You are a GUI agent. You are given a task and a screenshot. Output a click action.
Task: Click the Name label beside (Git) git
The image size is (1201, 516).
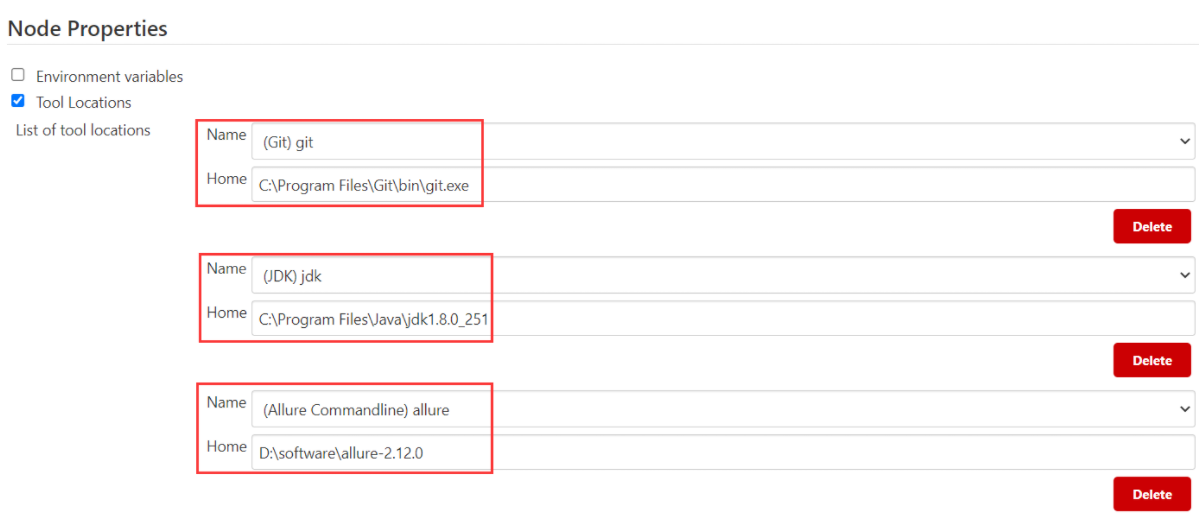(226, 135)
